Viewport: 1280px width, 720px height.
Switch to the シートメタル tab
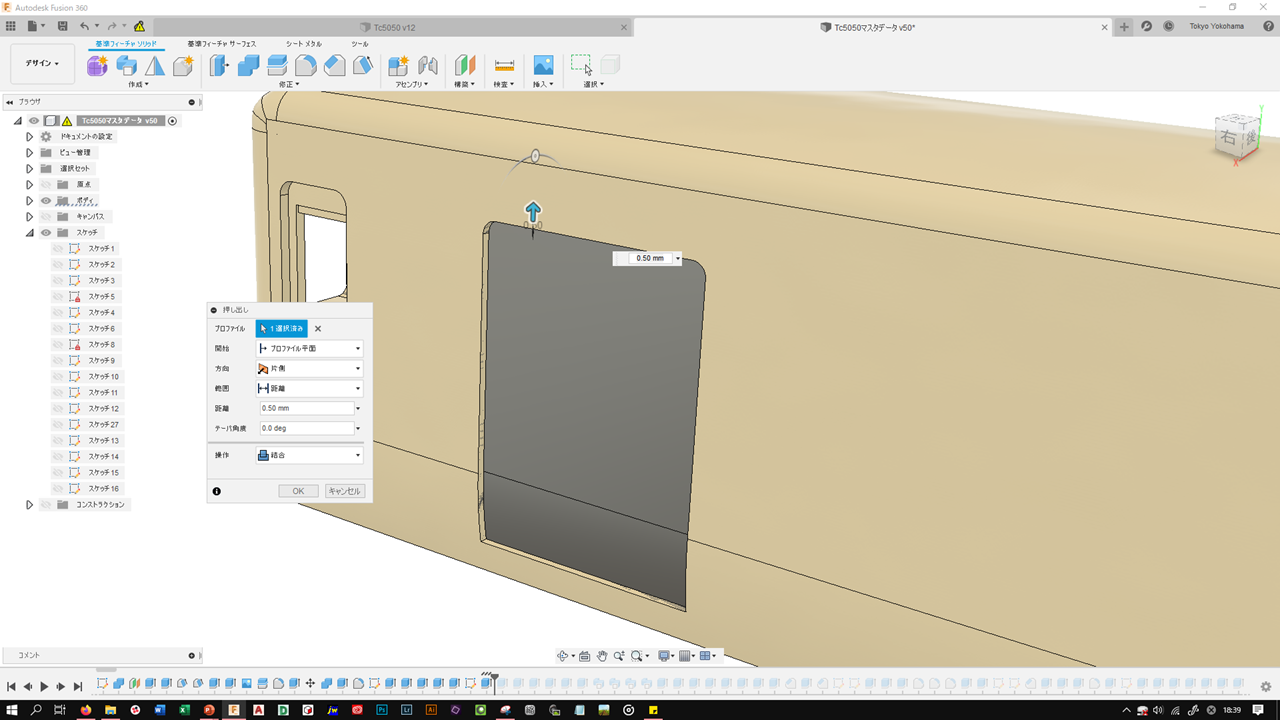[304, 44]
